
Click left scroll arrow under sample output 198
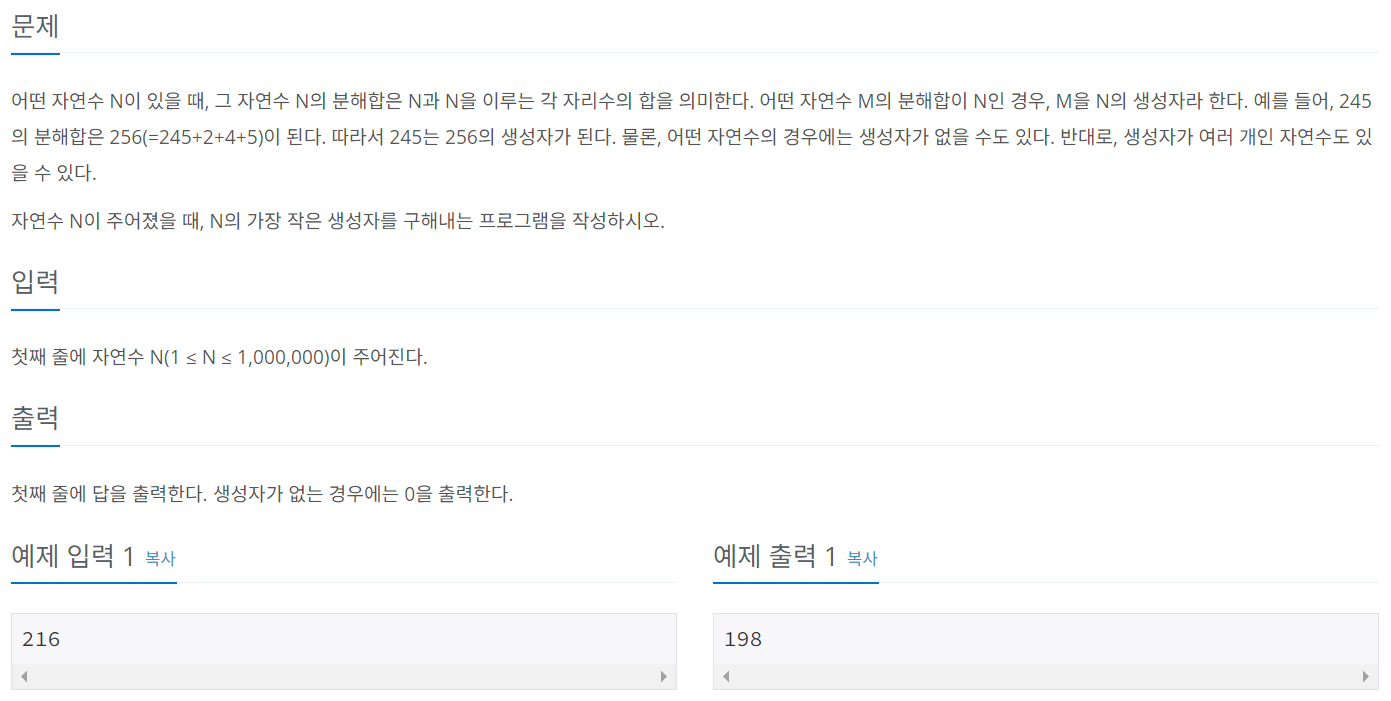[726, 677]
